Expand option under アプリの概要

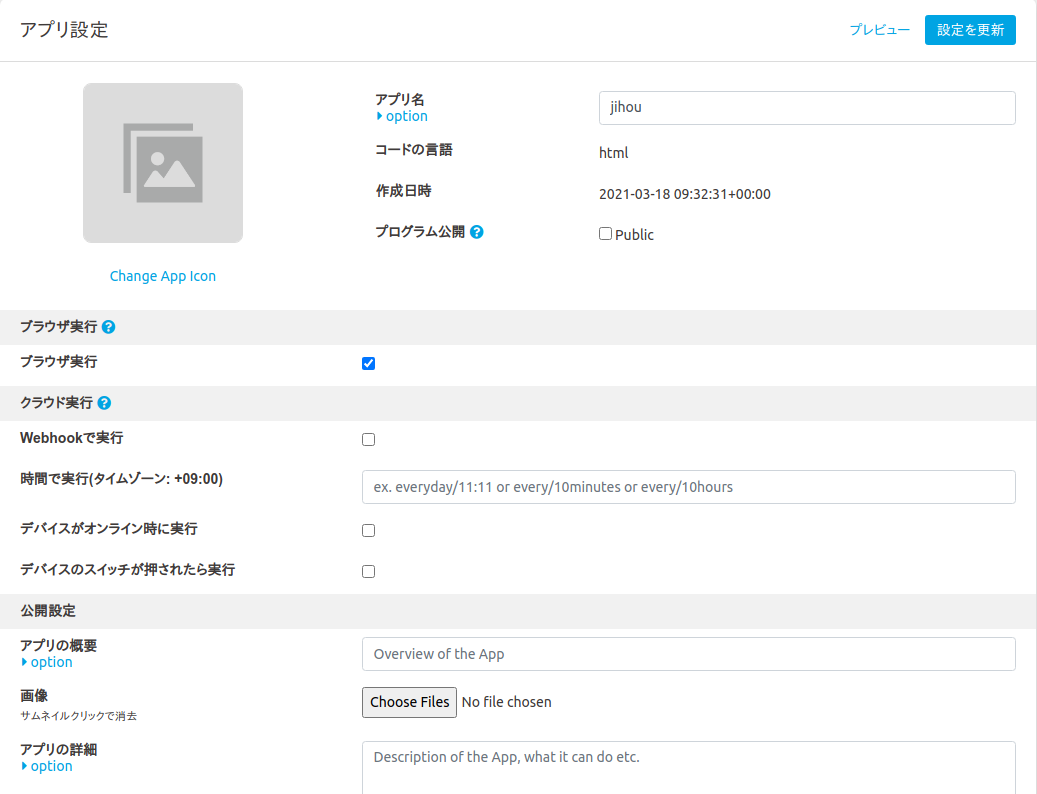click(47, 662)
